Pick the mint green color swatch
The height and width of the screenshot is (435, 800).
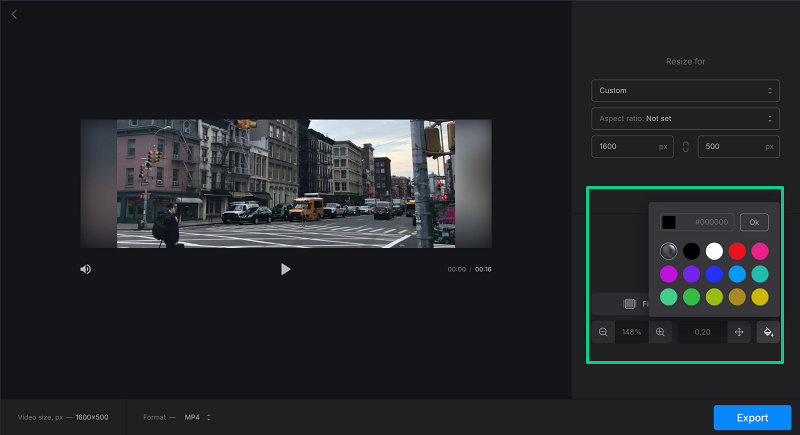click(x=668, y=297)
